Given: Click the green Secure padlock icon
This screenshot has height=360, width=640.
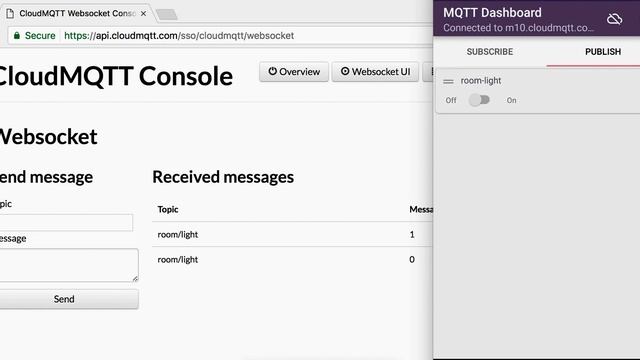Looking at the screenshot, I should [x=17, y=36].
